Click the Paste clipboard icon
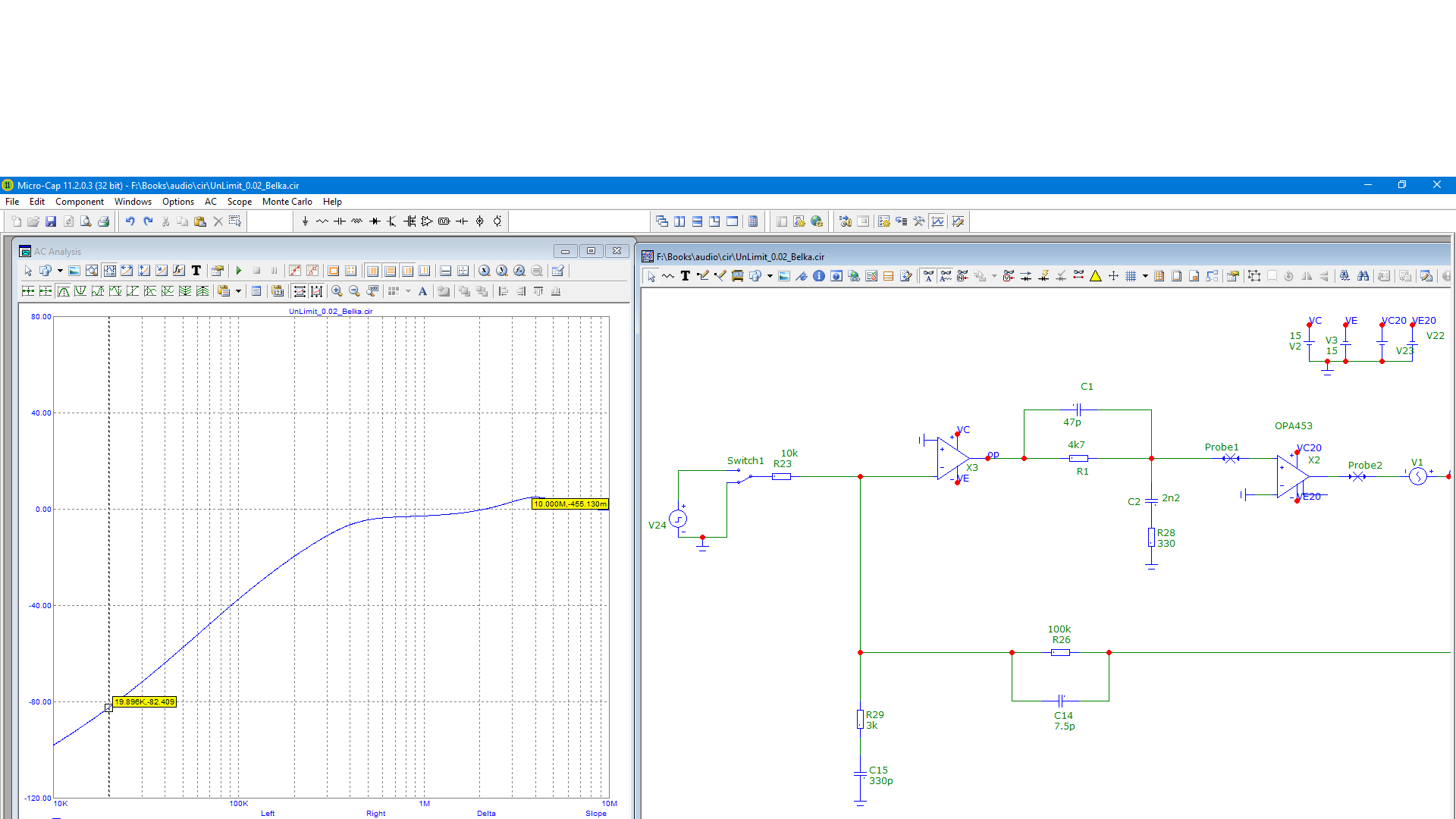 [200, 221]
